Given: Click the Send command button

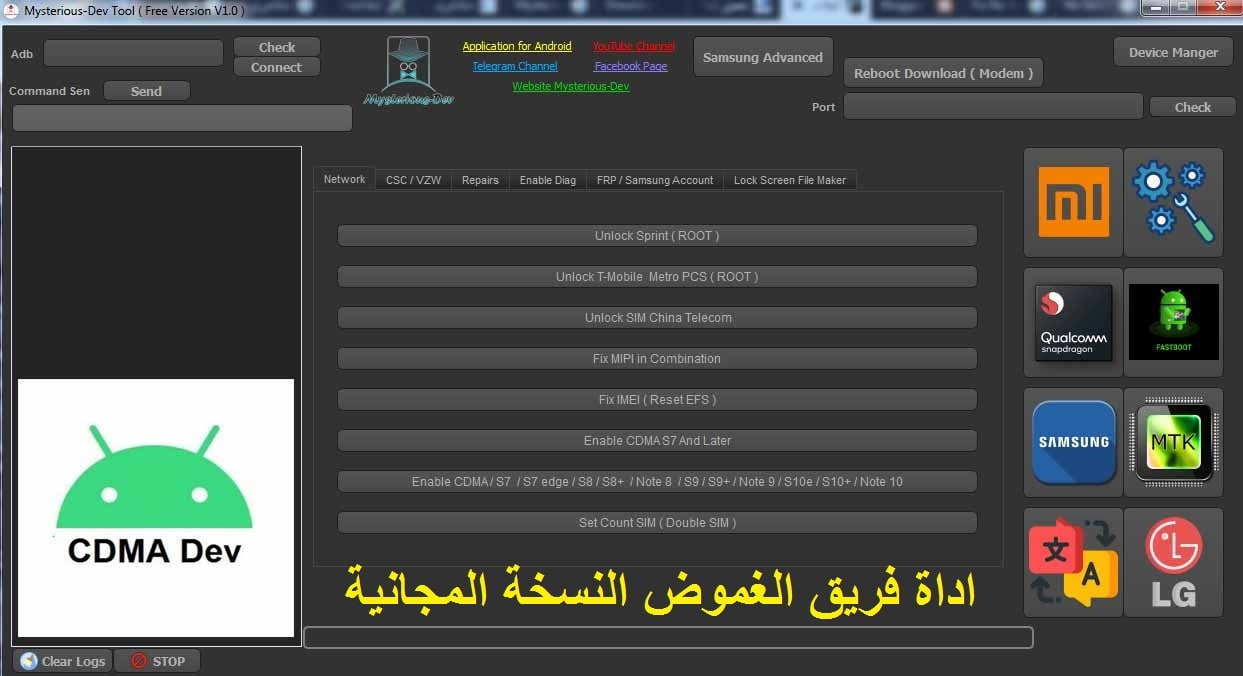Looking at the screenshot, I should click(x=146, y=91).
